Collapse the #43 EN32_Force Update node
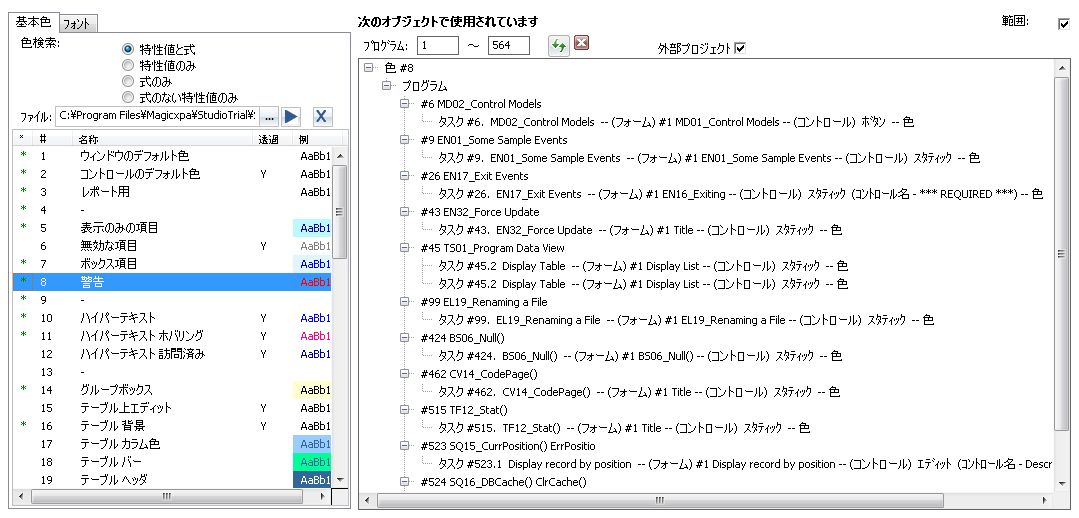The width and height of the screenshot is (1079, 518). click(404, 212)
